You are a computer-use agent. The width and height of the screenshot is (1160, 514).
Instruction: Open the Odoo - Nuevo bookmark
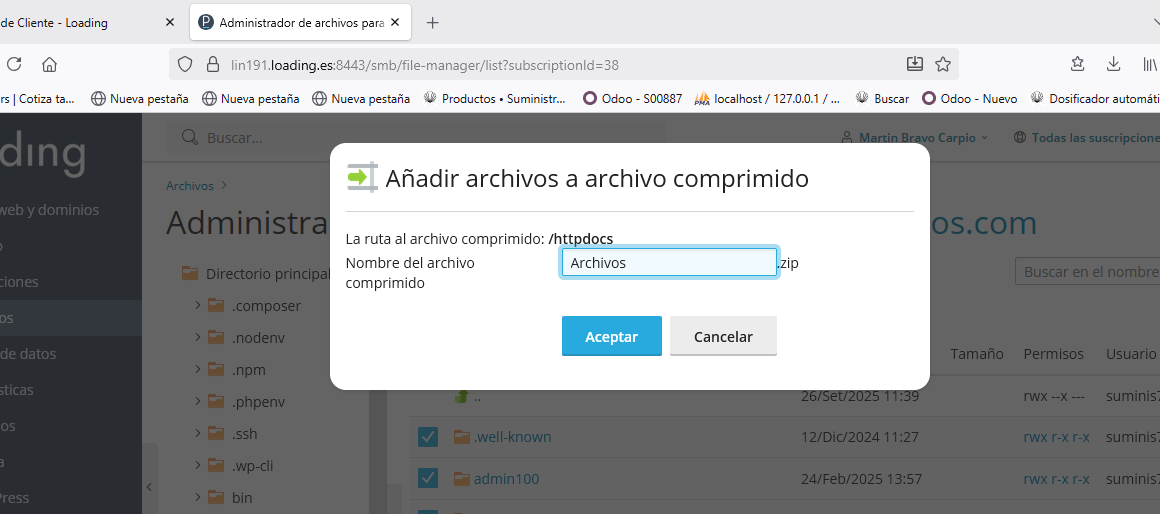point(969,98)
